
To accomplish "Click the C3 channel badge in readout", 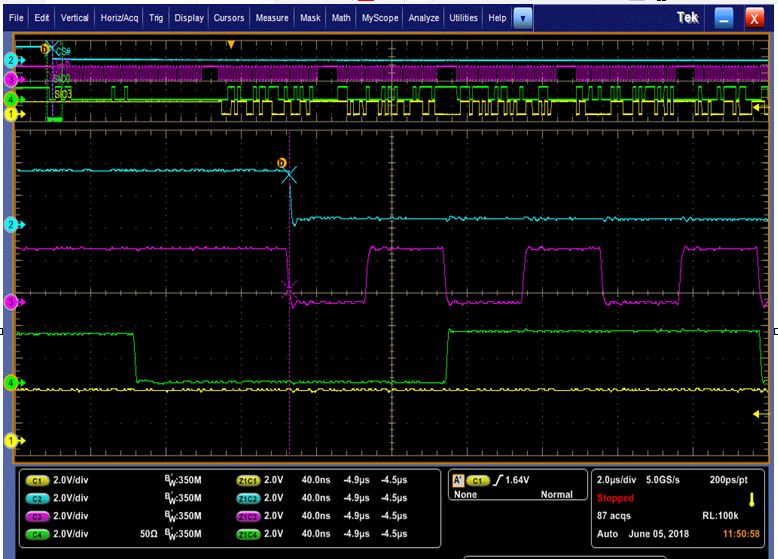I will point(37,516).
